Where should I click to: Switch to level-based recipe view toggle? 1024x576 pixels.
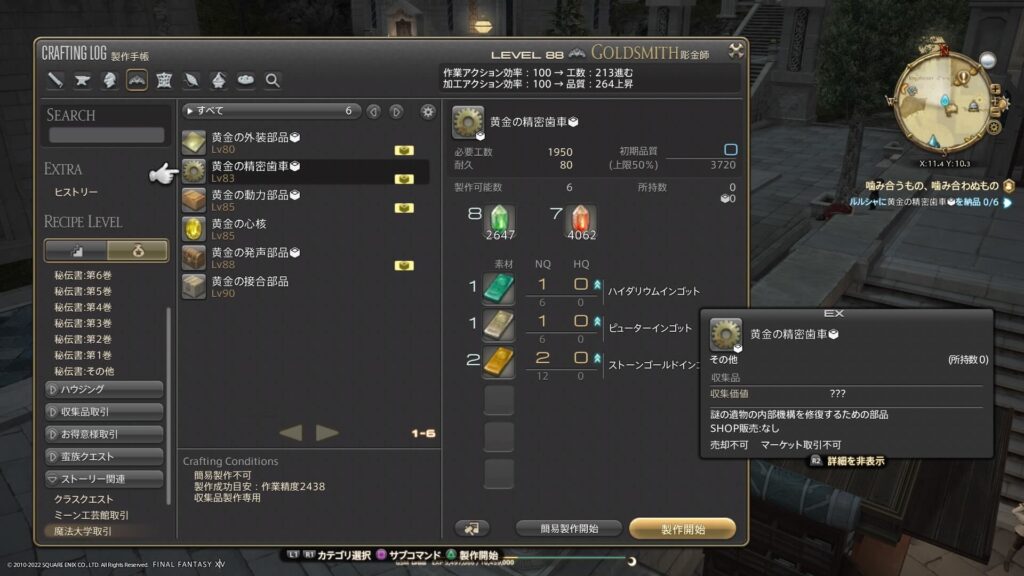76,251
